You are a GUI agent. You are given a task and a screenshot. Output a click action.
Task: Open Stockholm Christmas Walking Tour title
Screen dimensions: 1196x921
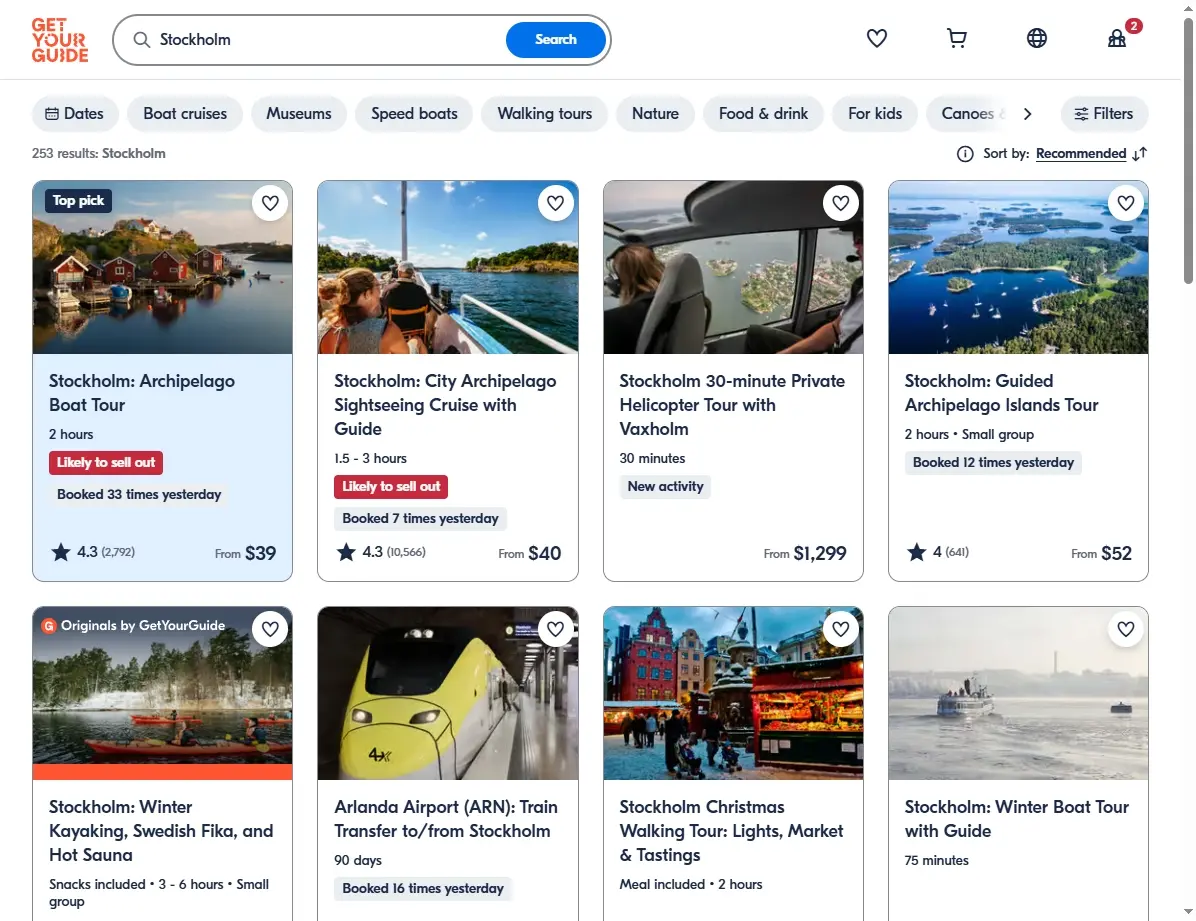point(731,831)
